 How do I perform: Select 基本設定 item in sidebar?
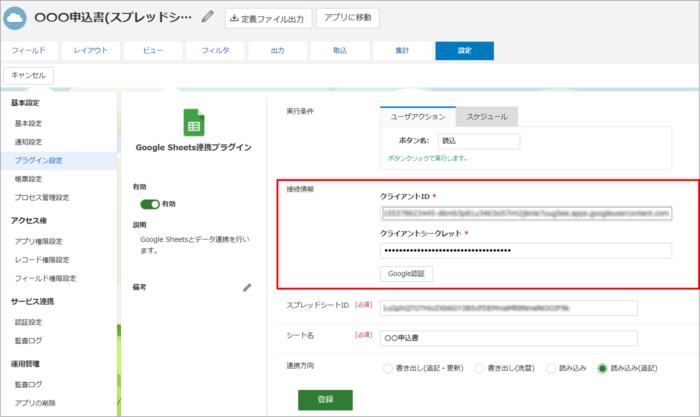click(29, 123)
